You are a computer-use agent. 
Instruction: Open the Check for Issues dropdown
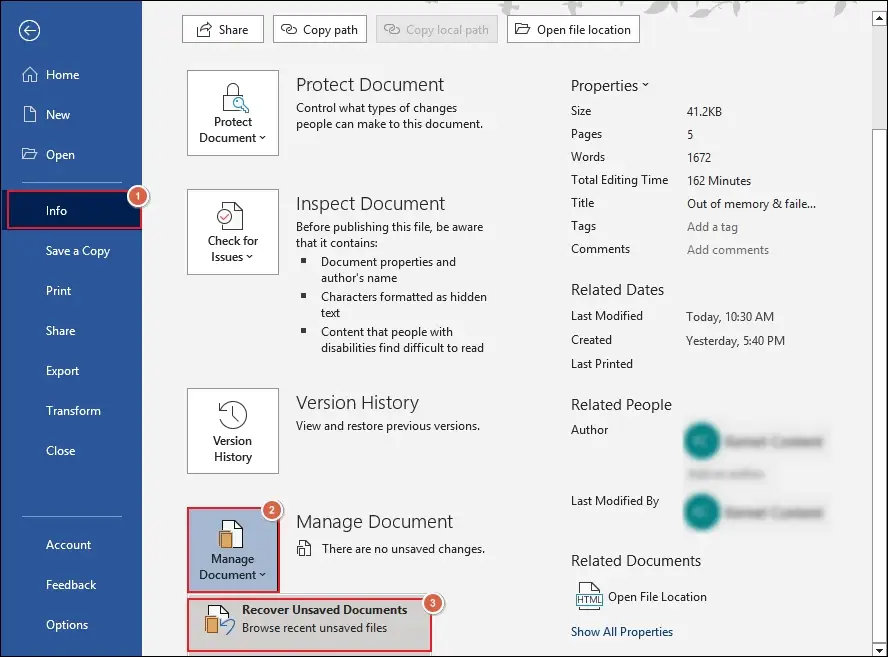(233, 232)
